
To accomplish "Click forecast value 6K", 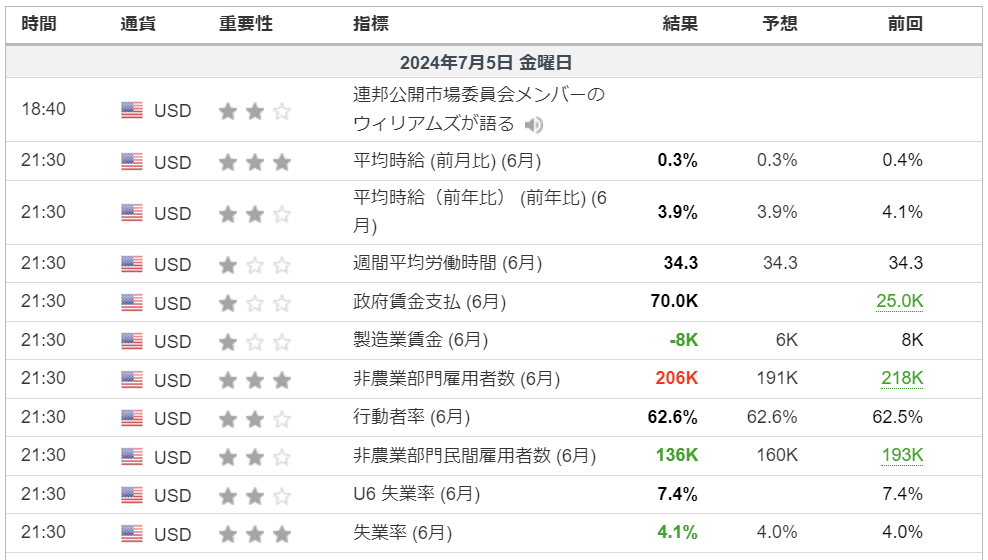I will [x=786, y=340].
